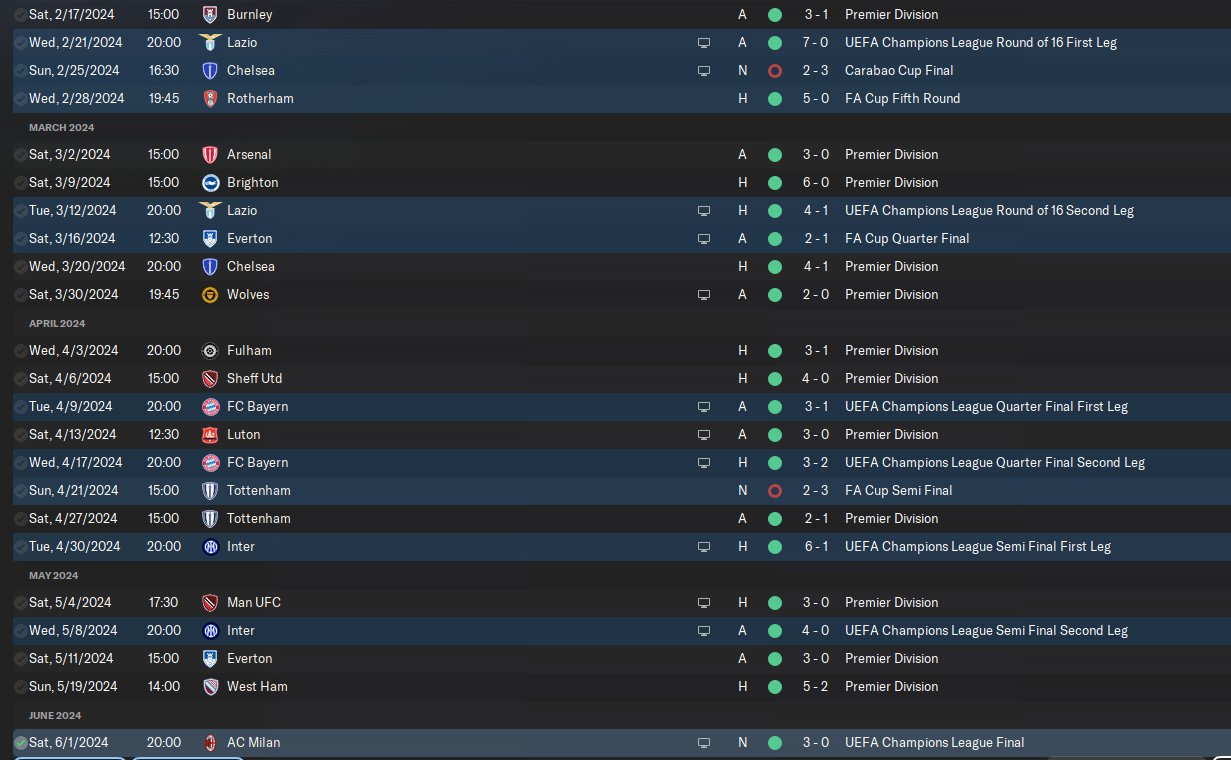Click the TV icon on Carabao Cup Final row

704,71
